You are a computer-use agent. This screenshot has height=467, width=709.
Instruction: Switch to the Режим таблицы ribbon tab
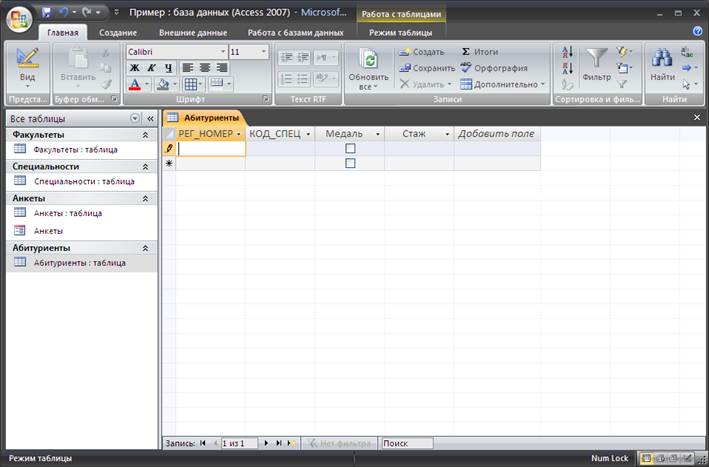coord(401,33)
